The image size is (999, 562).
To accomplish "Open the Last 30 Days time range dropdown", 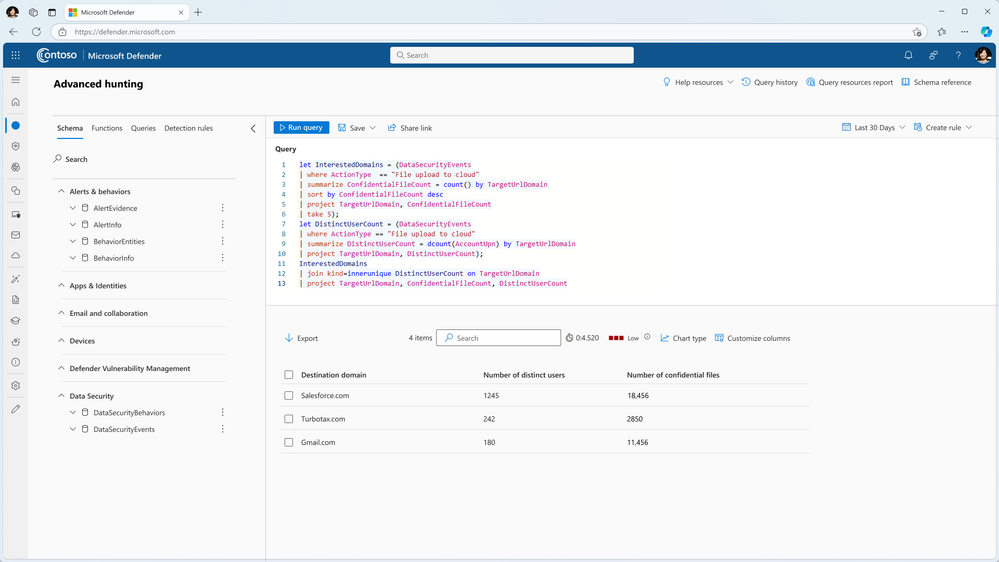I will (873, 127).
